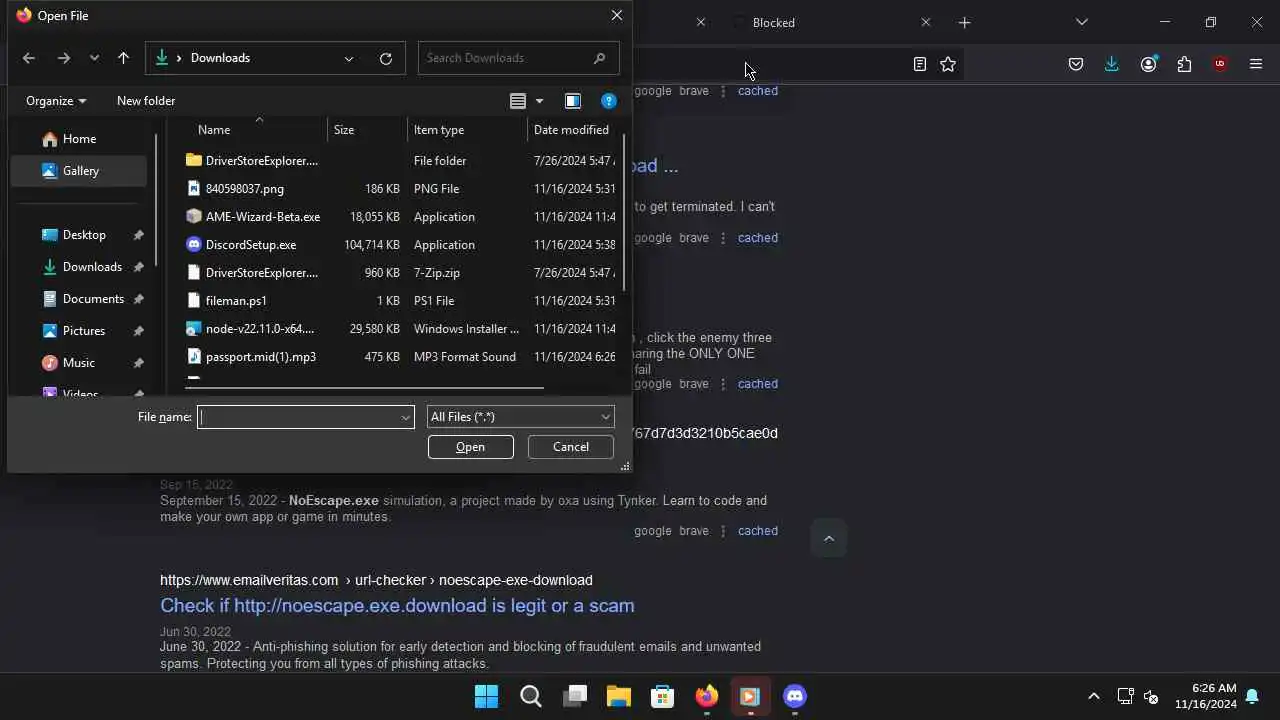List all tabs dropdown in Firefox
The width and height of the screenshot is (1280, 720).
1082,22
